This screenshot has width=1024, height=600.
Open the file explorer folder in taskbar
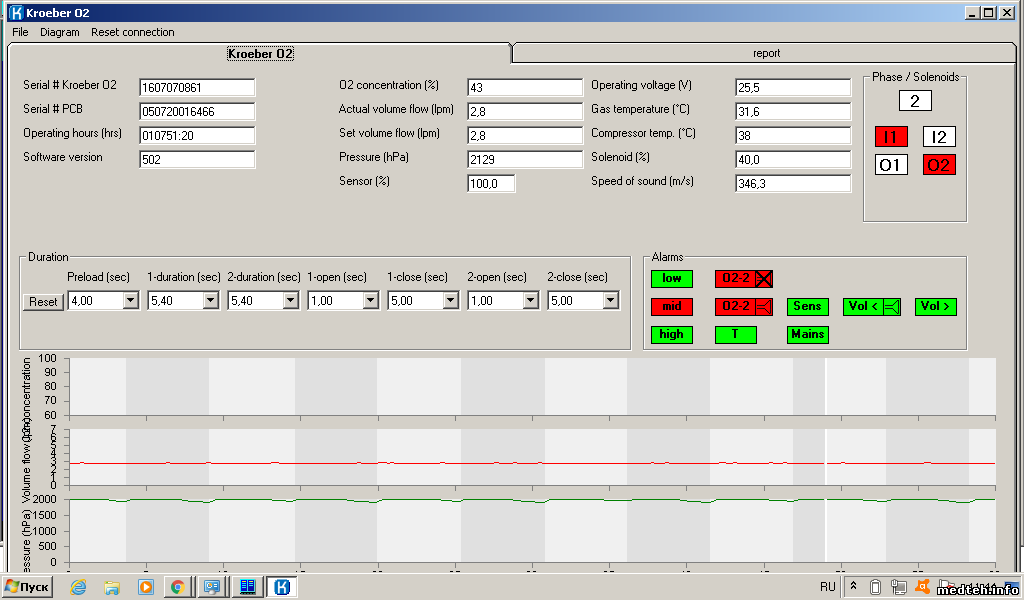click(112, 587)
